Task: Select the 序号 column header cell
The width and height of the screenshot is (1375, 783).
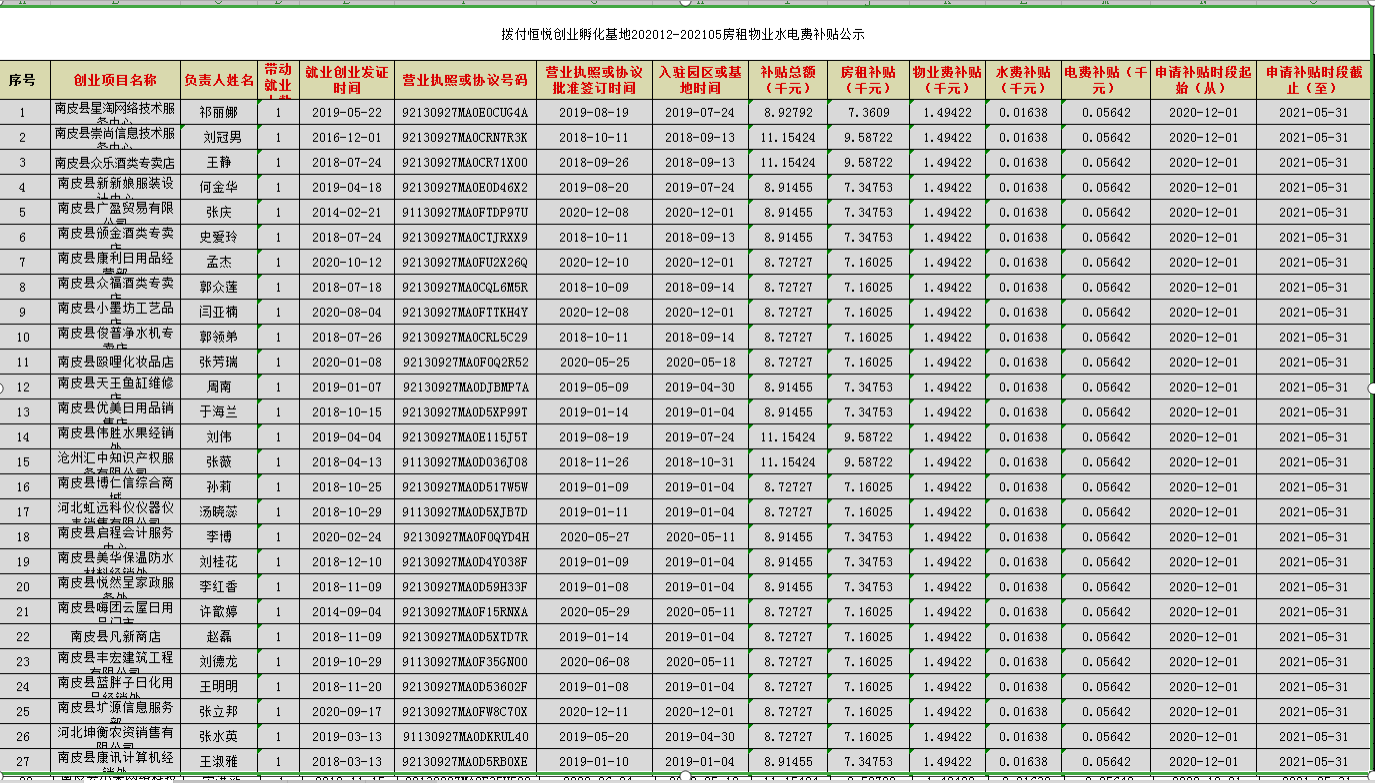Action: click(x=23, y=79)
